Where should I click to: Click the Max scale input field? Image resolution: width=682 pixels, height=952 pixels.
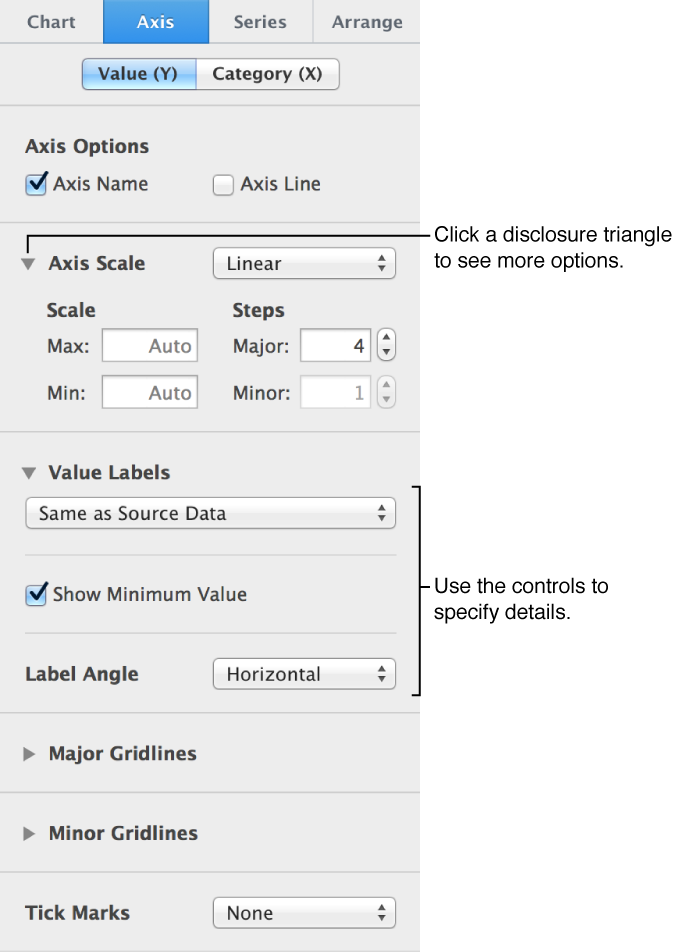point(149,346)
